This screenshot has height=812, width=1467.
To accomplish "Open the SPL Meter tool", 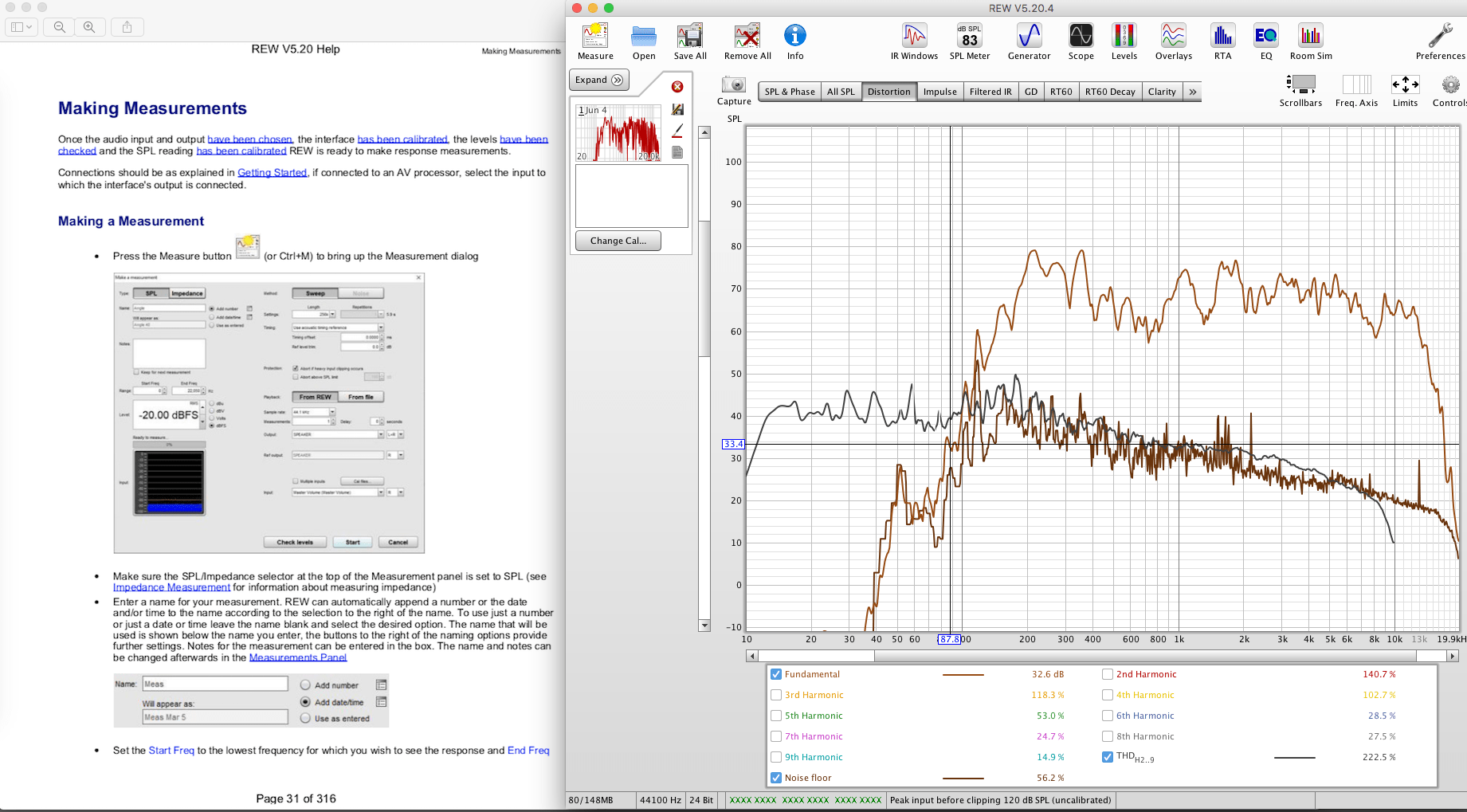I will point(970,41).
